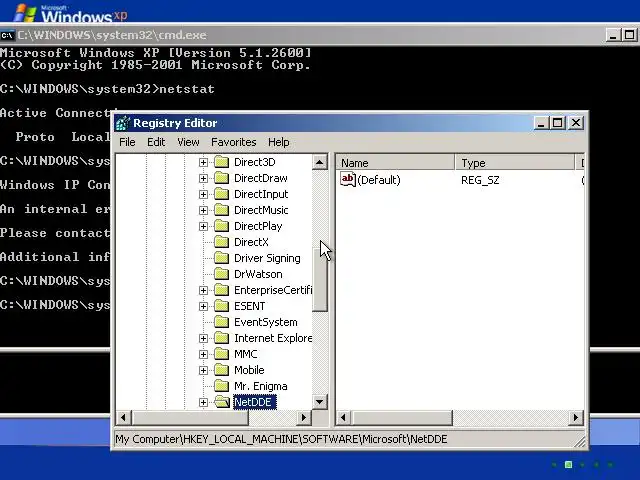Screen dimensions: 640x480
Task: Click the EnterpriseCertificates folder icon
Action: [x=222, y=290]
